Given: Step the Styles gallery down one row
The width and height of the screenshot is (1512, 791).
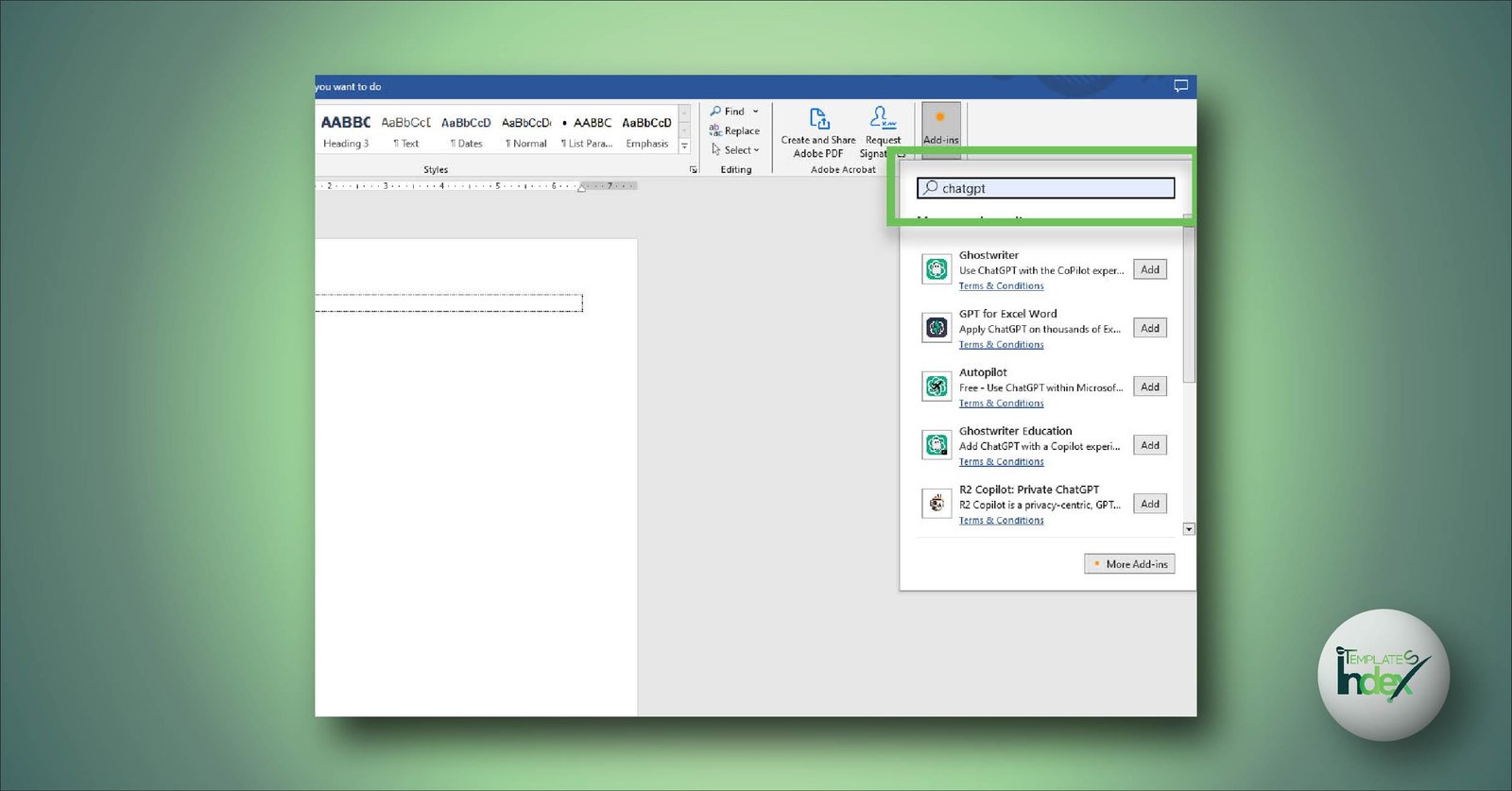Looking at the screenshot, I should point(685,130).
